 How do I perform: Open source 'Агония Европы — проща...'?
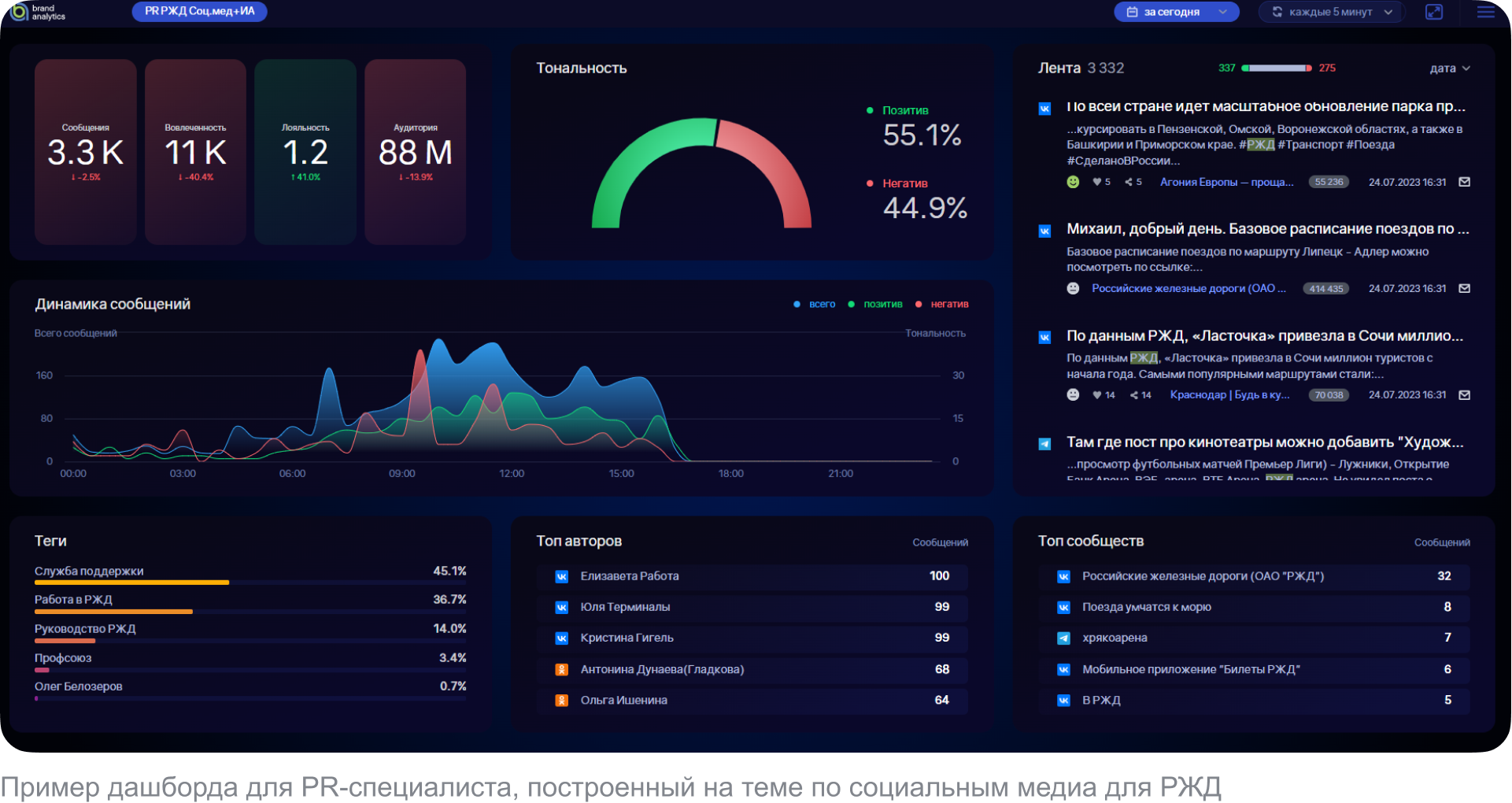point(1226,182)
